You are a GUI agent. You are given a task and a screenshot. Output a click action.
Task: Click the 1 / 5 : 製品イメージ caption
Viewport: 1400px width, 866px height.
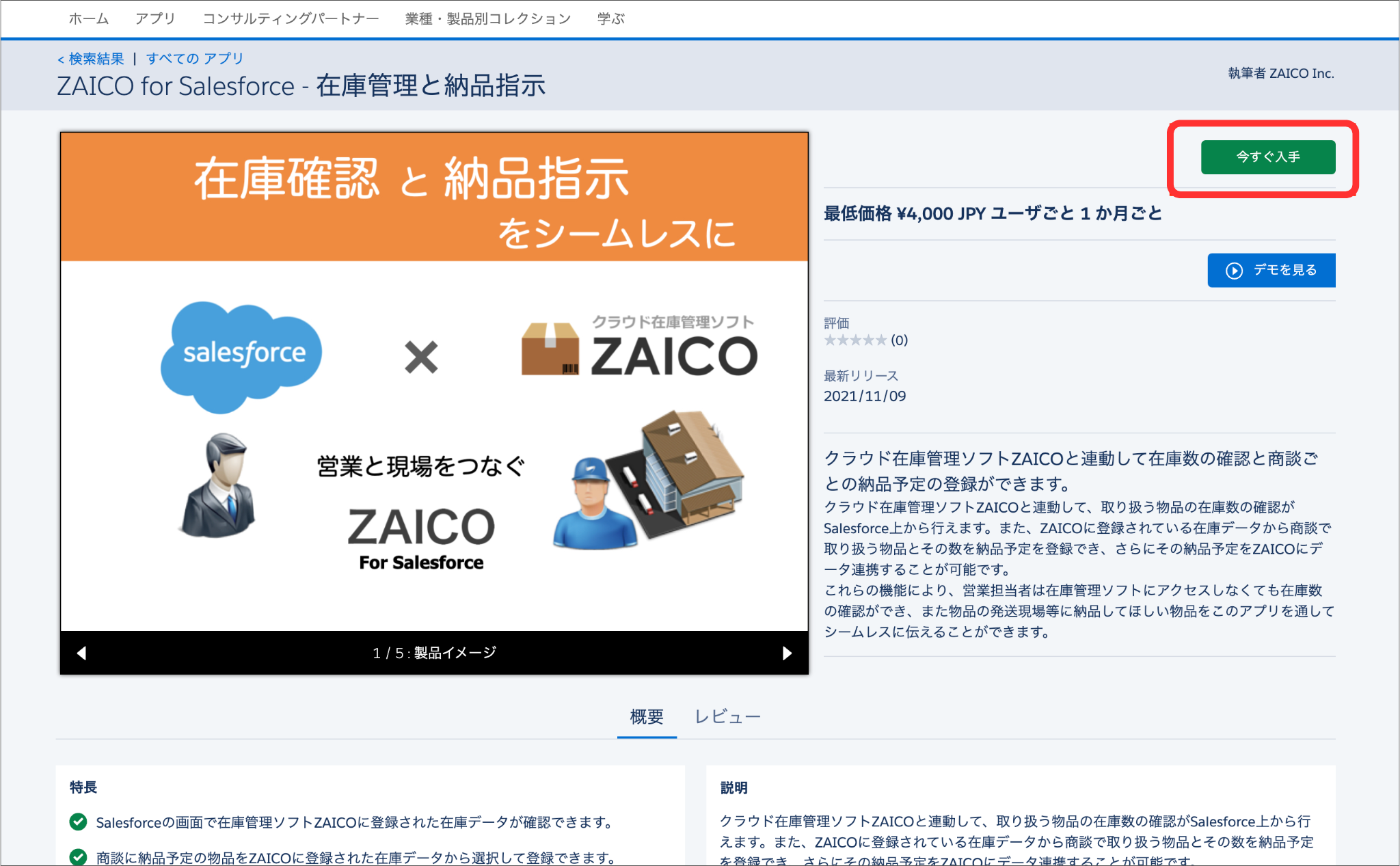(434, 653)
